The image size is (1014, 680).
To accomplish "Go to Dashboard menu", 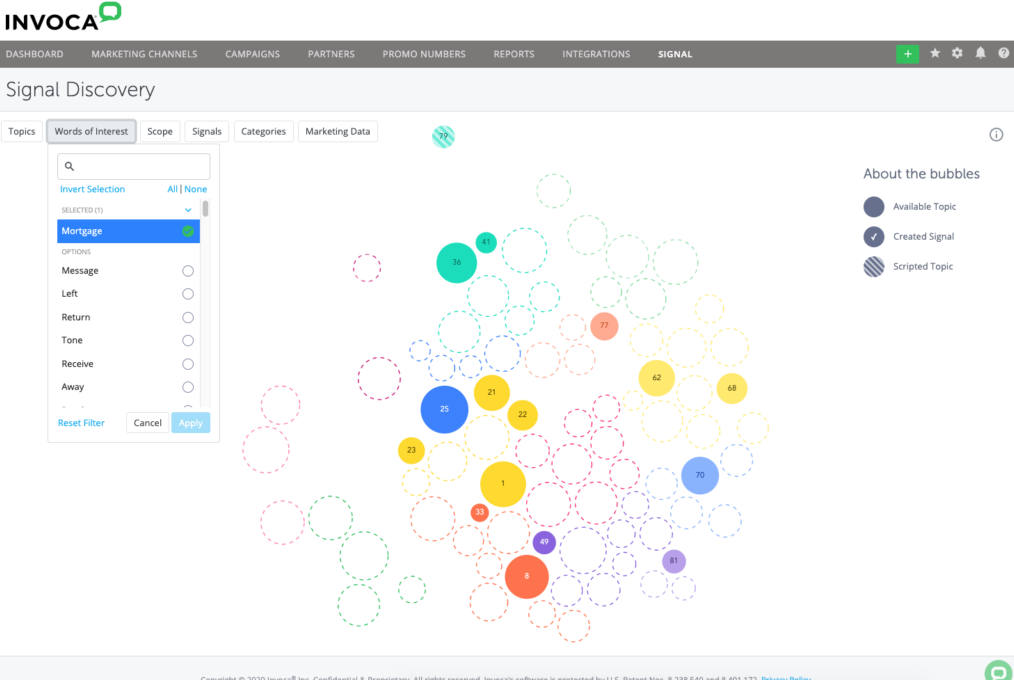I will click(34, 54).
